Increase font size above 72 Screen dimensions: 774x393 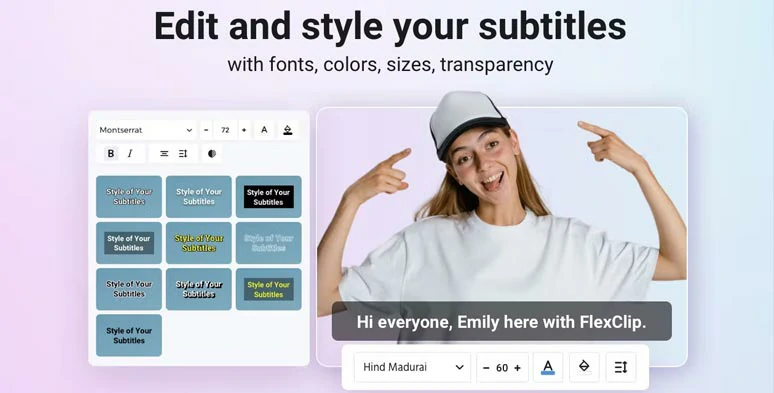click(244, 130)
